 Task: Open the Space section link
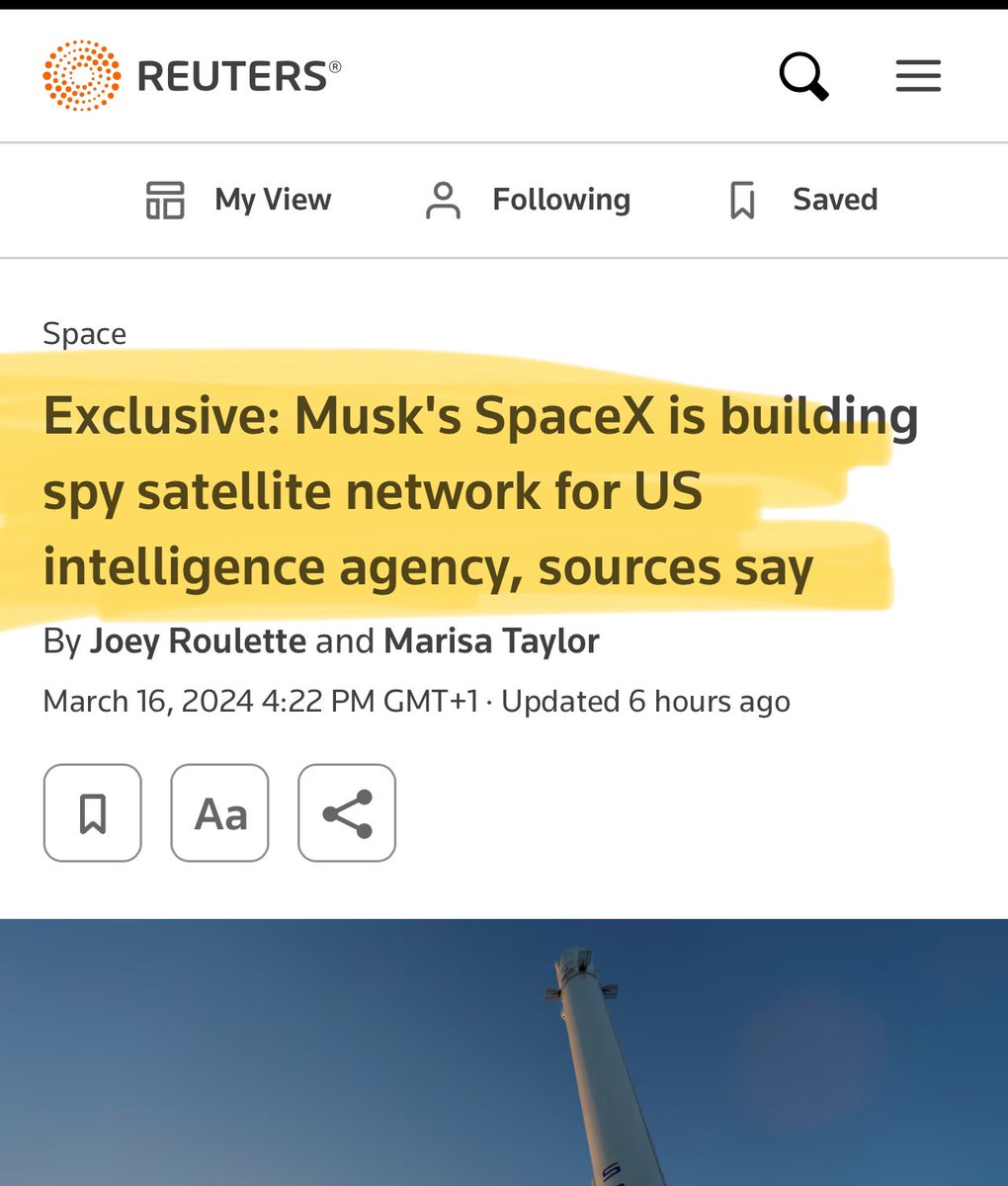(x=85, y=334)
